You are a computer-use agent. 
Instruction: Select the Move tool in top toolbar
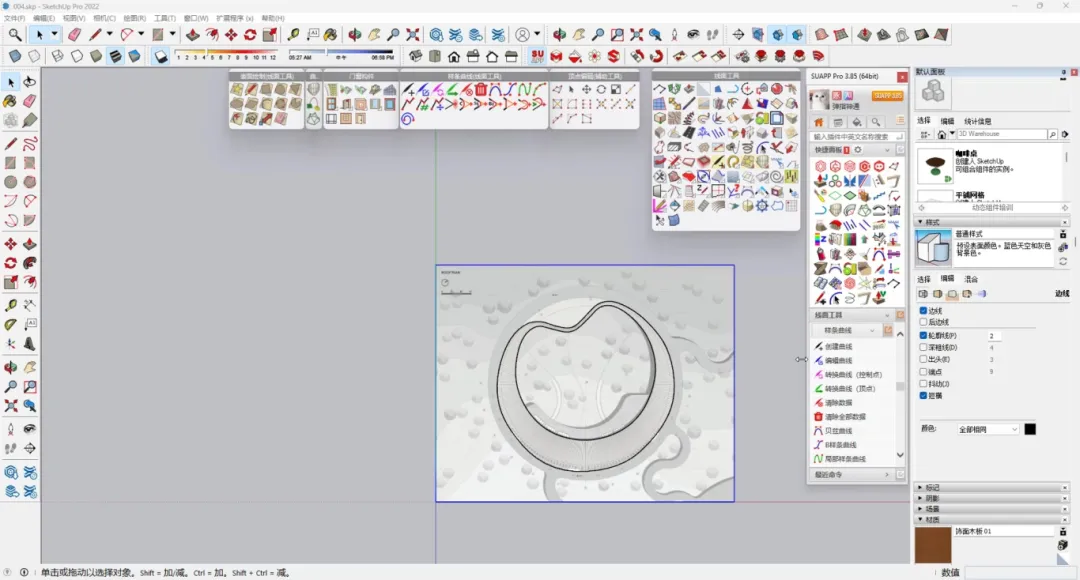click(x=231, y=35)
